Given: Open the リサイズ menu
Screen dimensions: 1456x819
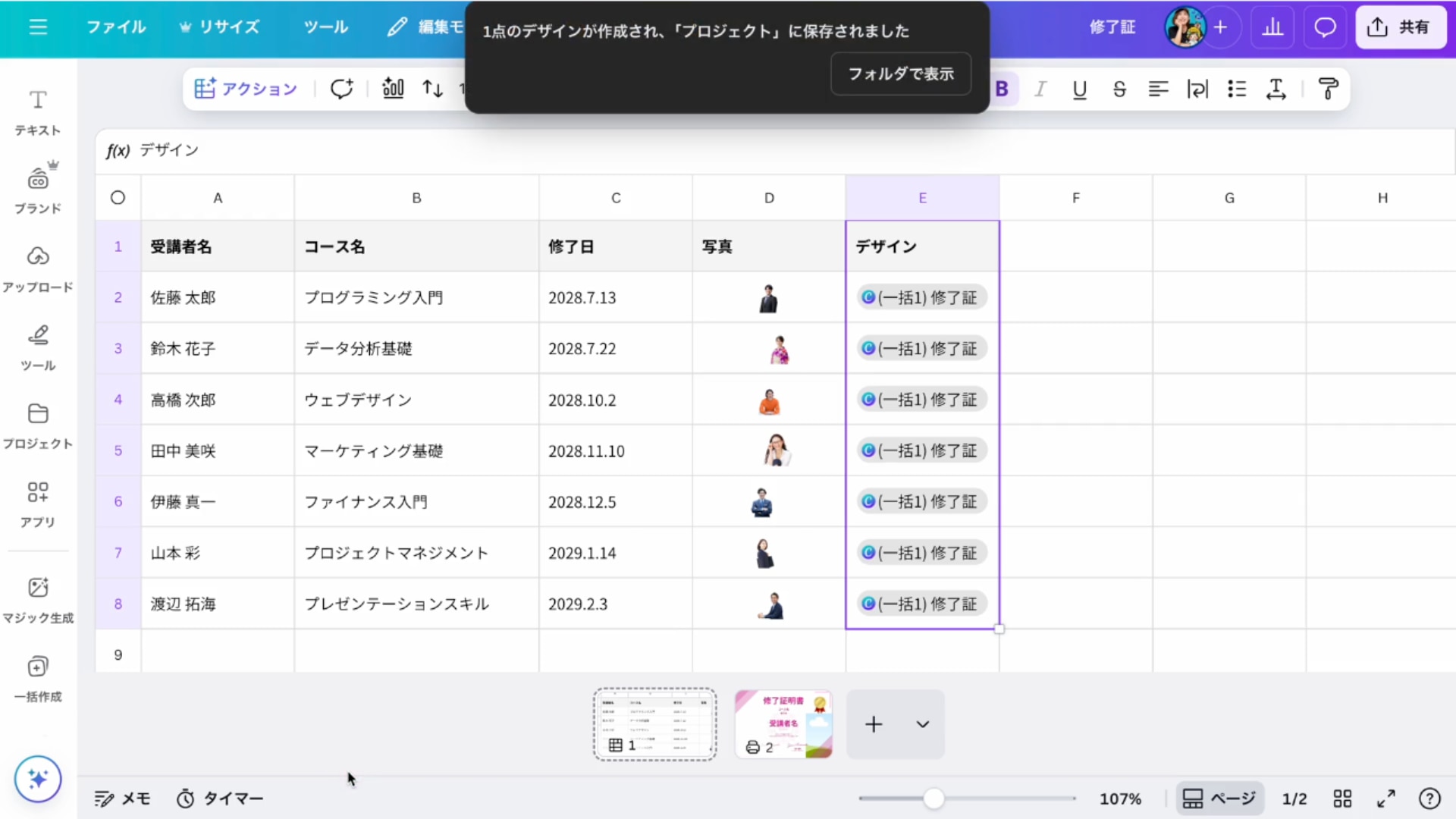Looking at the screenshot, I should 220,27.
